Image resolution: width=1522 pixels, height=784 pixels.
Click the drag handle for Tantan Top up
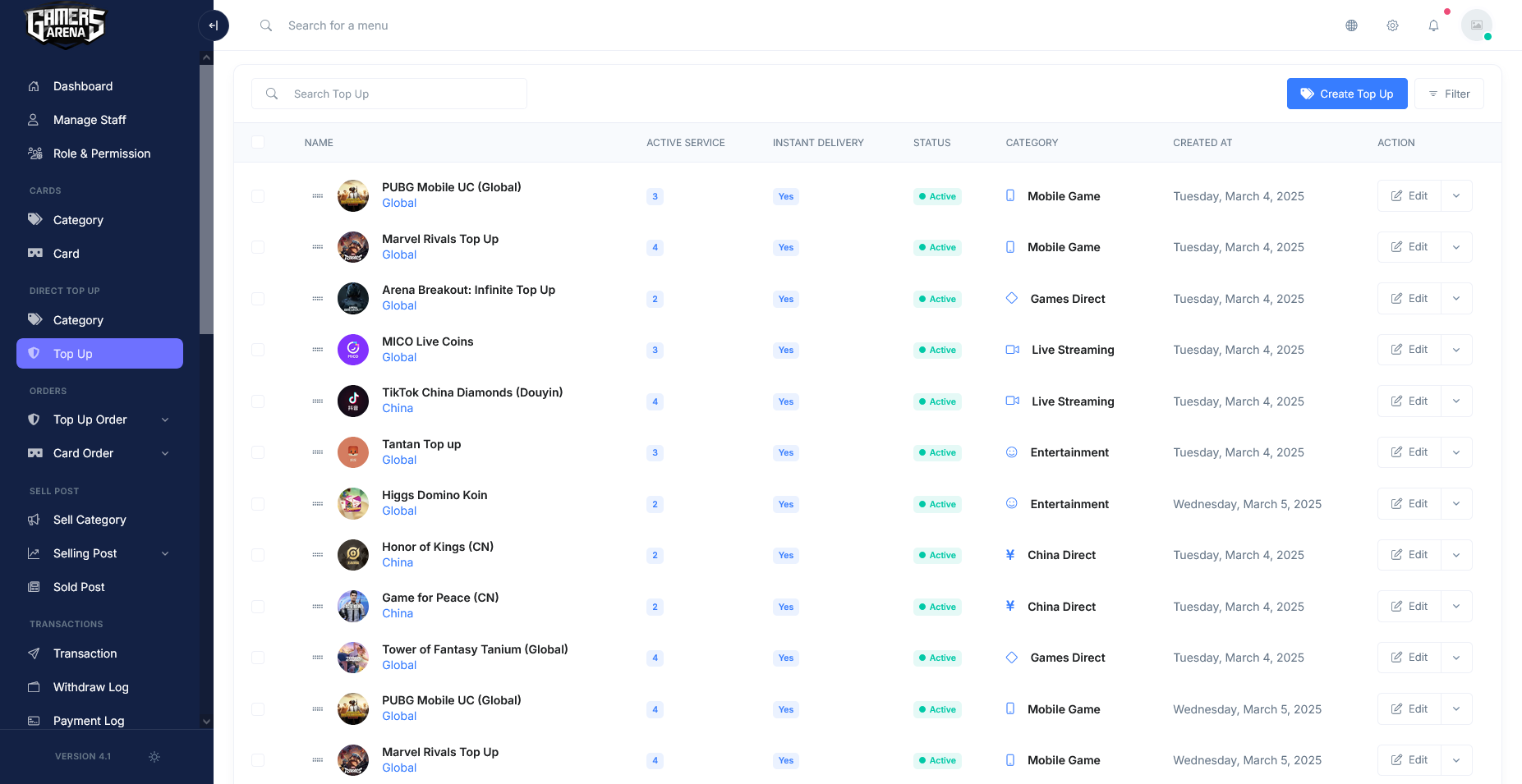point(318,452)
